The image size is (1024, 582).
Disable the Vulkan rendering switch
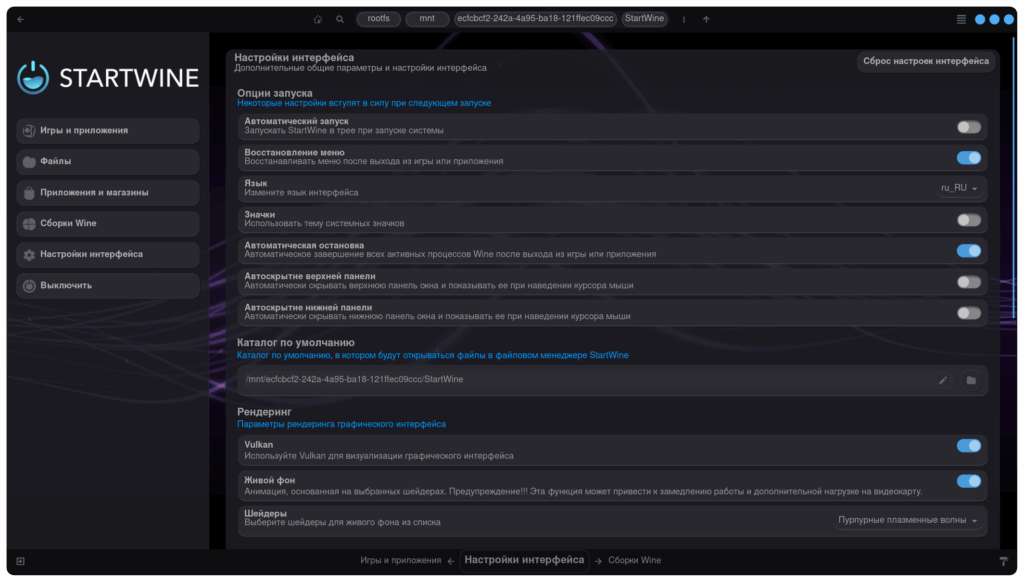pyautogui.click(x=968, y=446)
